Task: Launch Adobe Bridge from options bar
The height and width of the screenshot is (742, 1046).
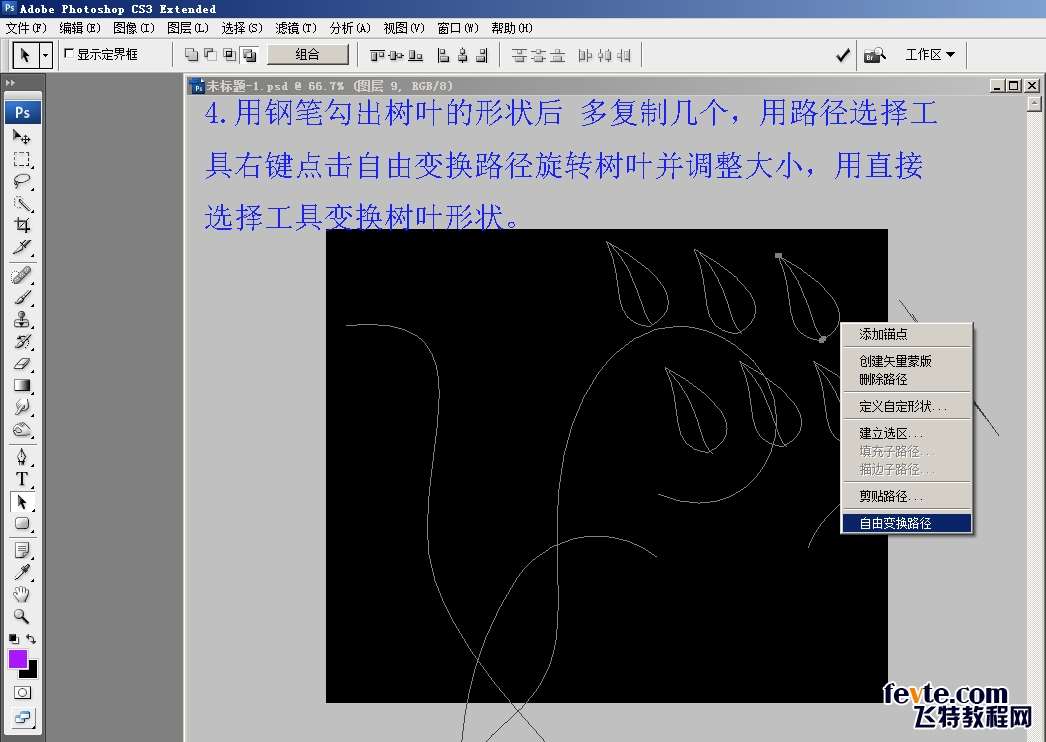Action: pyautogui.click(x=874, y=55)
